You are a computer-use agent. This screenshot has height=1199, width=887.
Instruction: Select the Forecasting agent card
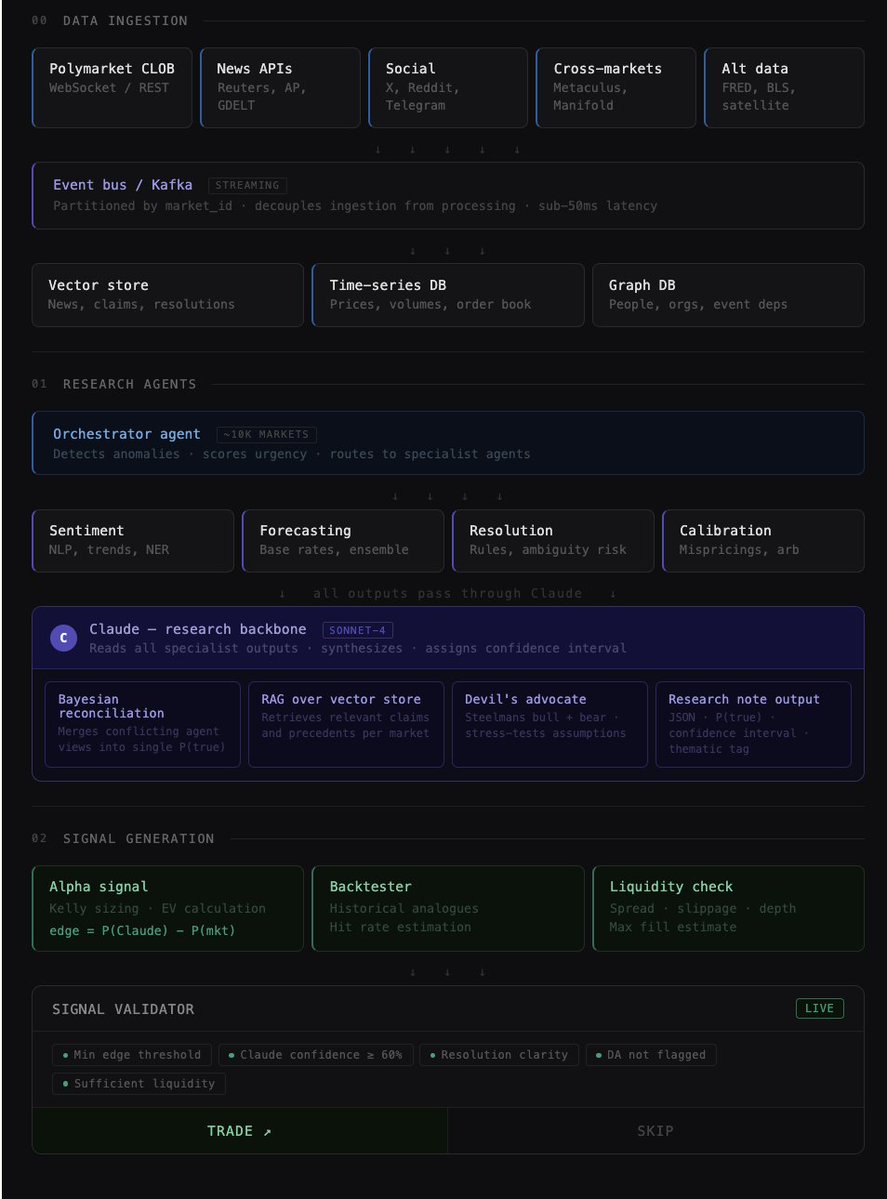click(x=342, y=540)
